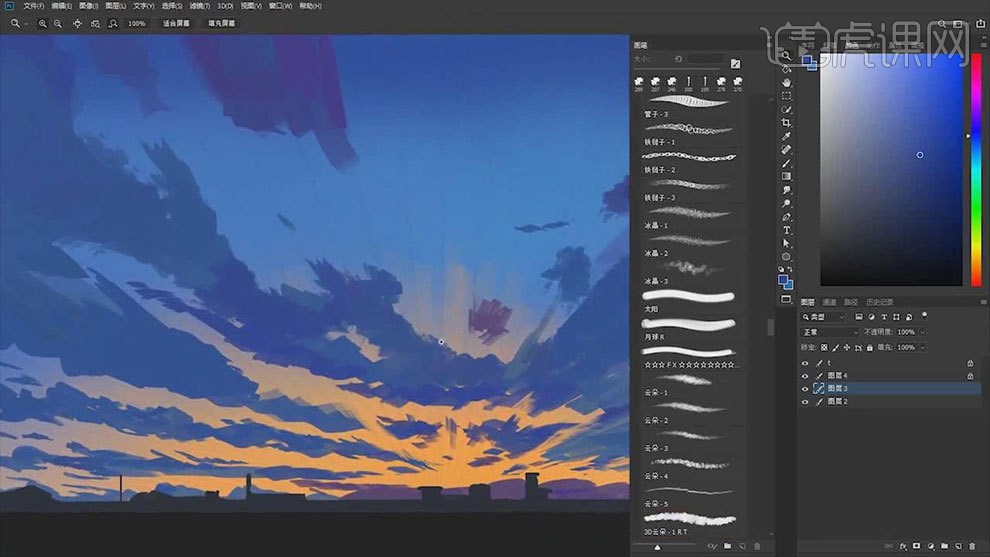The height and width of the screenshot is (557, 990).
Task: Click the 填充屏幕 button
Action: (222, 23)
